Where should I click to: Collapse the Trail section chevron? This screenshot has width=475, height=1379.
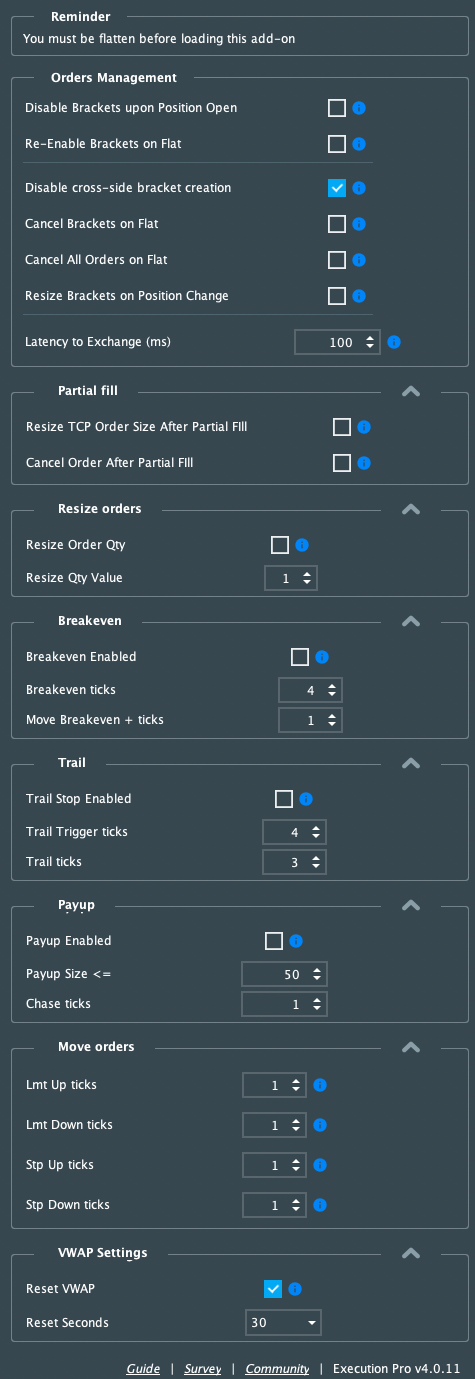(410, 764)
